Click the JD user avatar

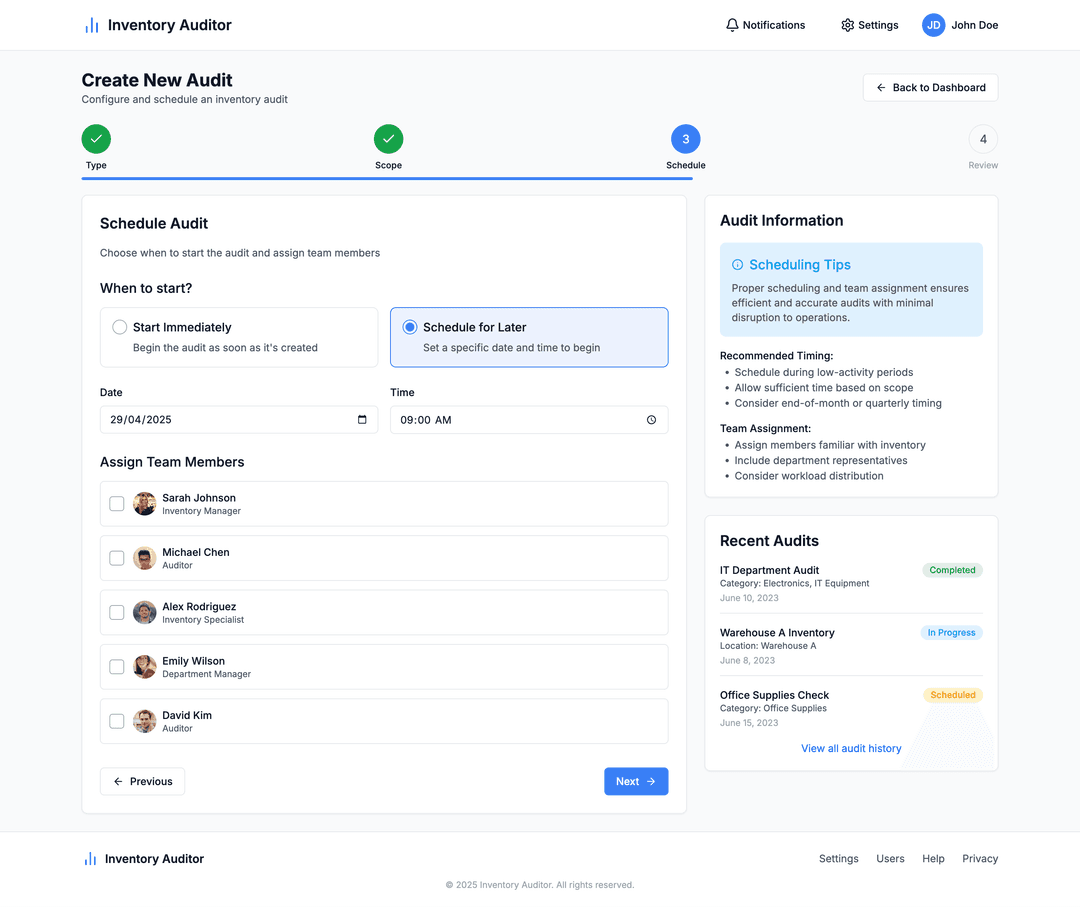pyautogui.click(x=933, y=25)
